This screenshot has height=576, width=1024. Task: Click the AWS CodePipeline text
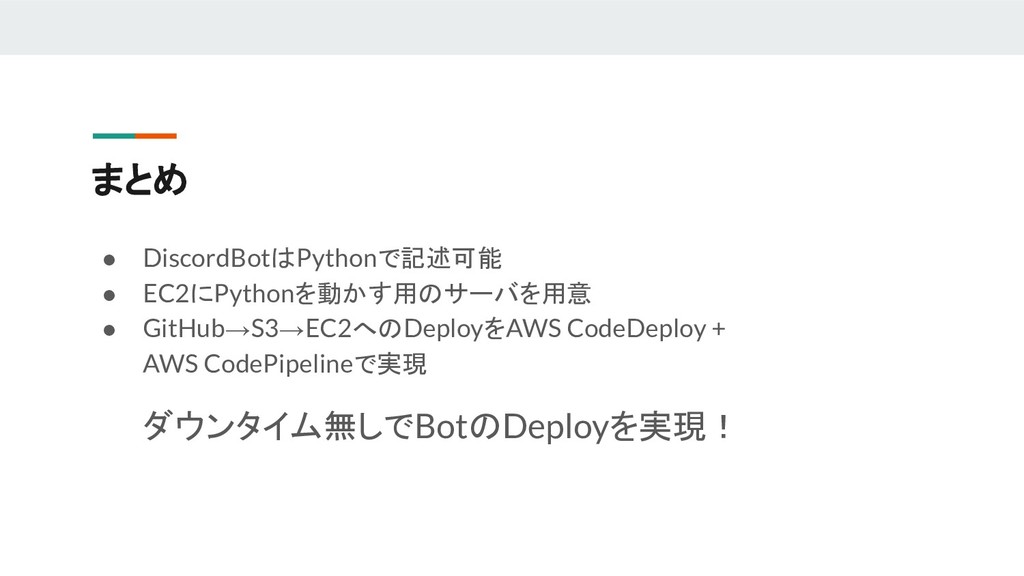pos(248,364)
